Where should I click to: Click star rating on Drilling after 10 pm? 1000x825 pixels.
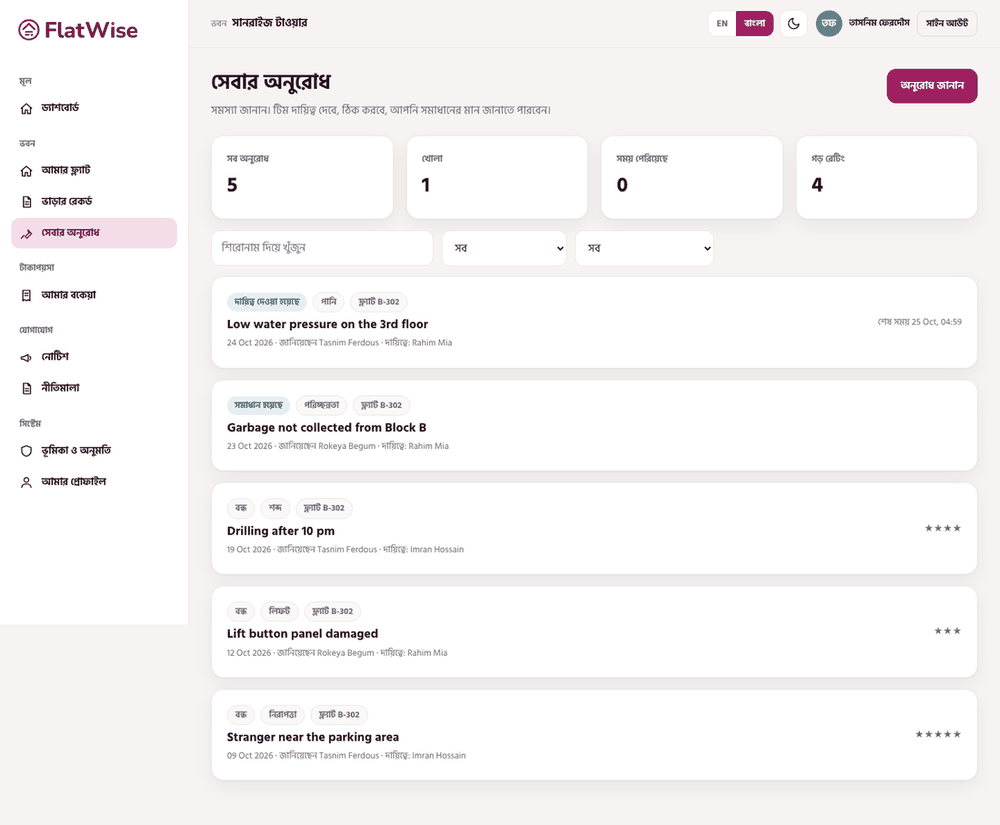tap(943, 528)
